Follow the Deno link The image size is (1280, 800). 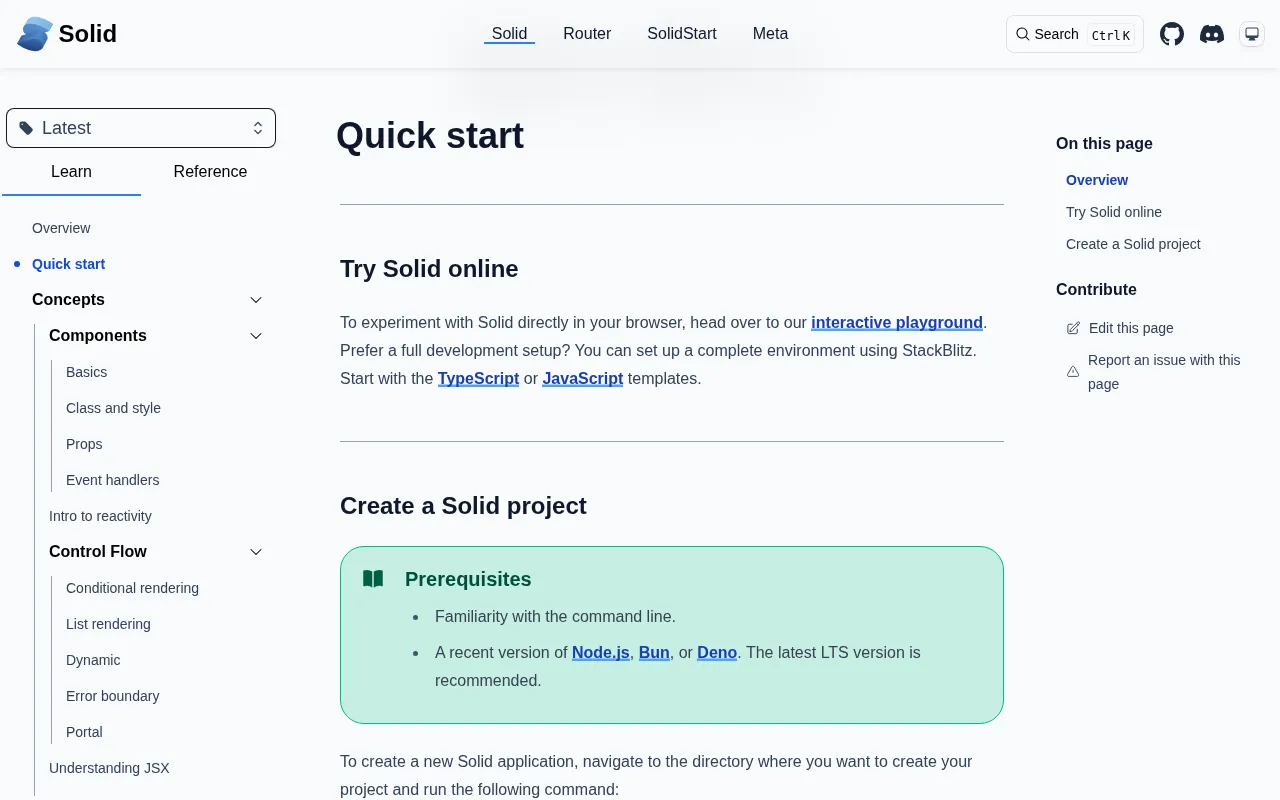717,653
